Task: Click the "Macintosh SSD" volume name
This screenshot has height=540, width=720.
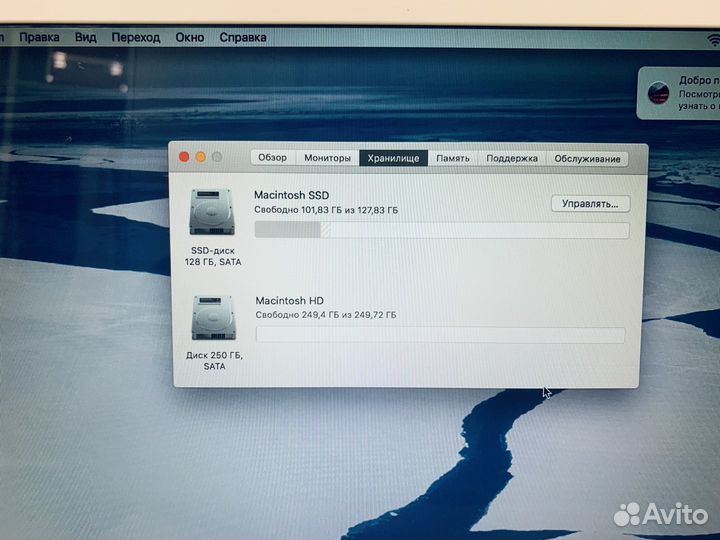Action: click(x=292, y=195)
